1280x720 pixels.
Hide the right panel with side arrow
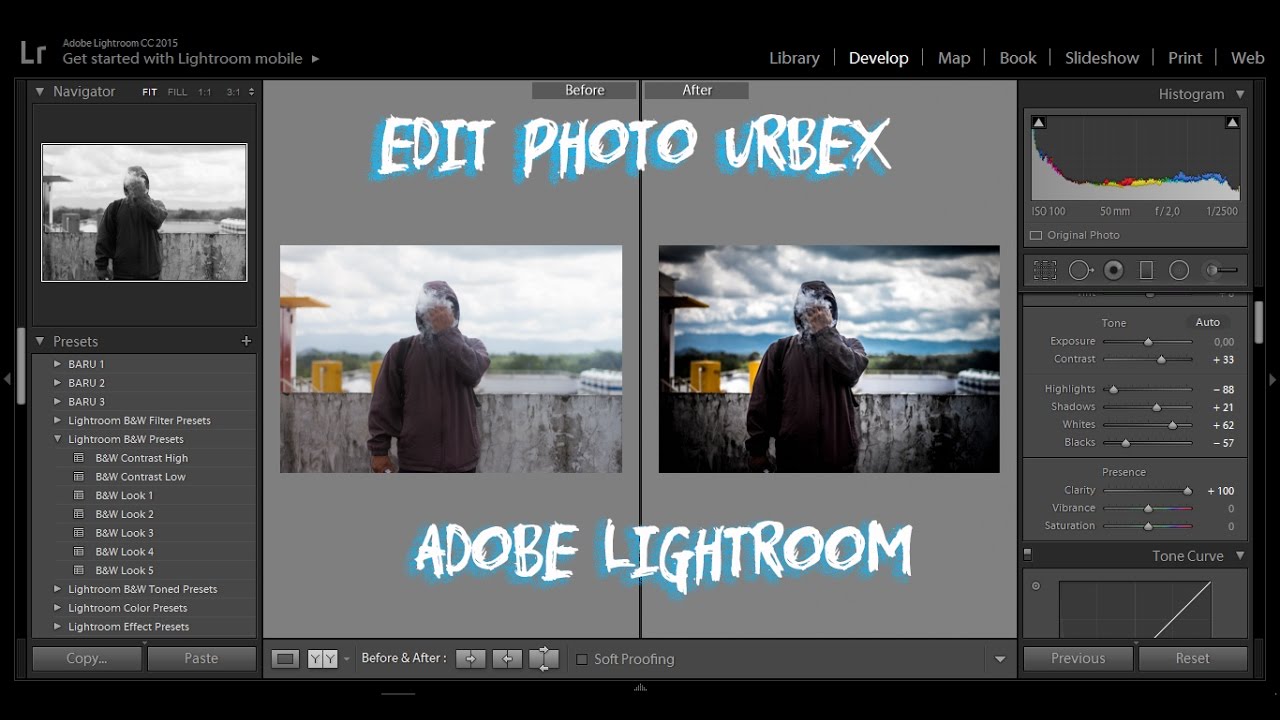1272,380
